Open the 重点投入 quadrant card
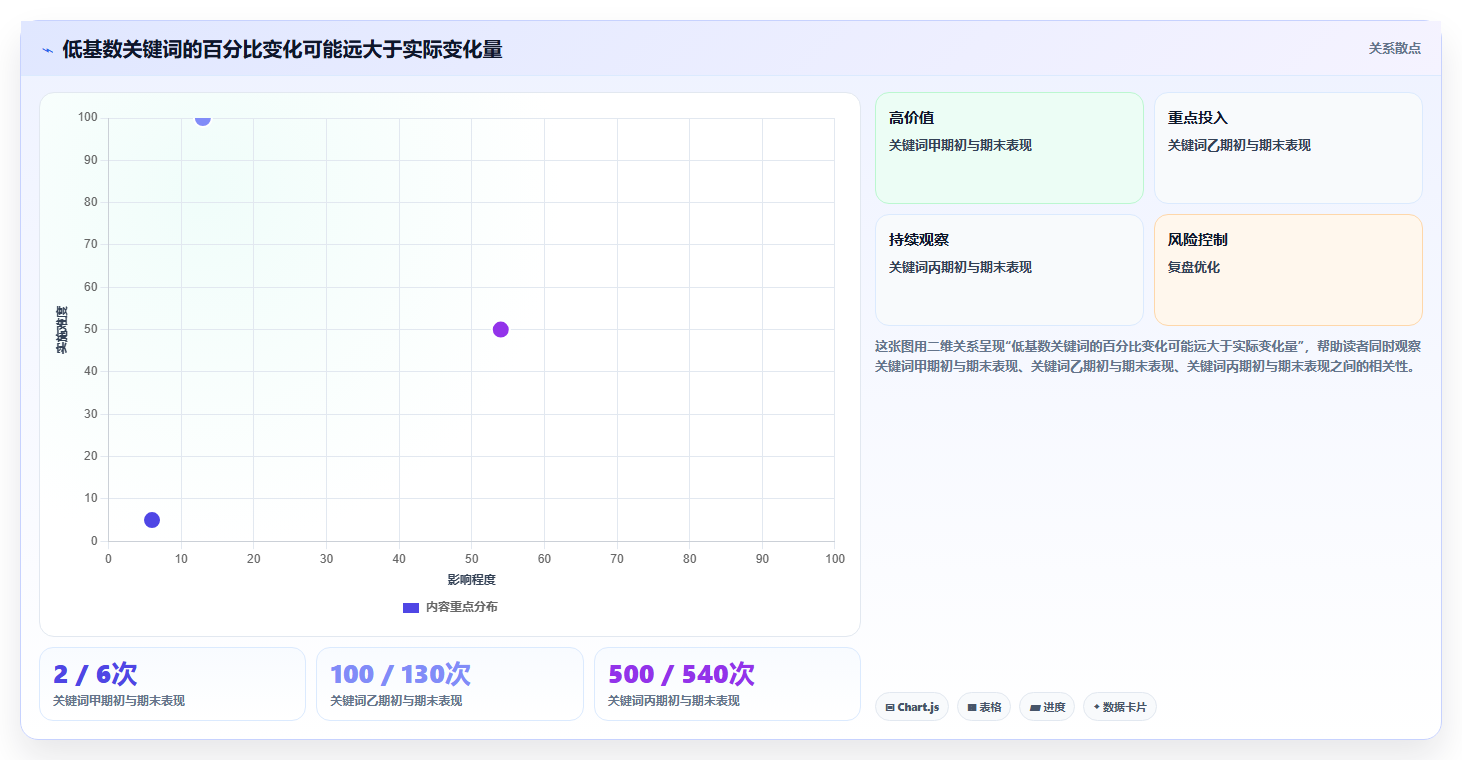Viewport: 1462px width, 760px height. [1288, 148]
